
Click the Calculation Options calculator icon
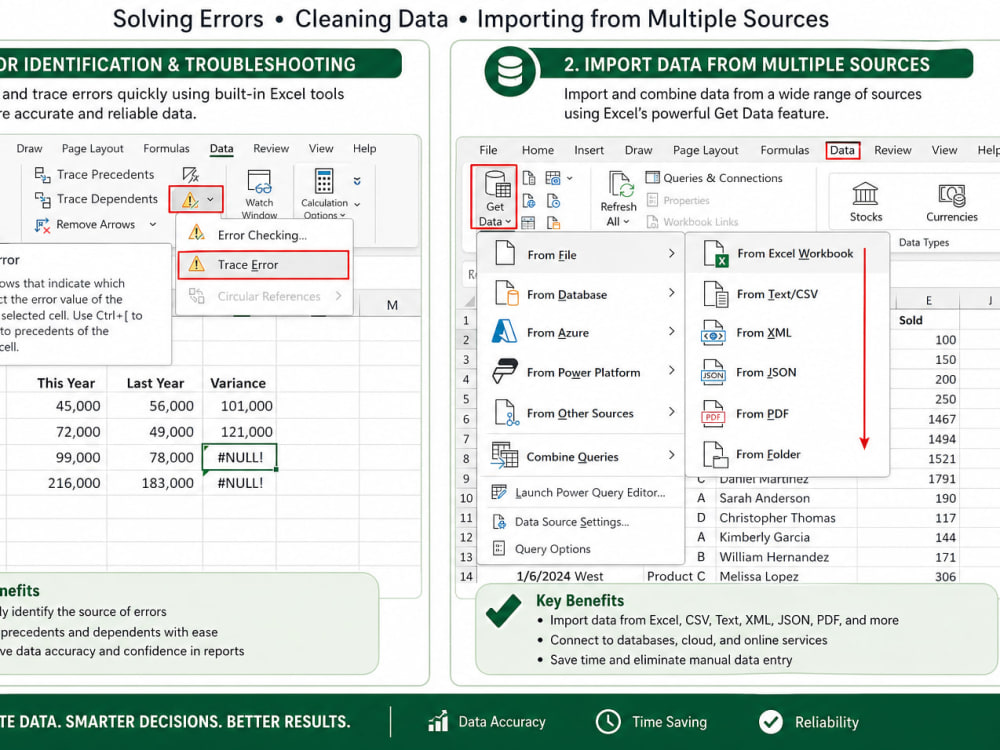tap(324, 181)
